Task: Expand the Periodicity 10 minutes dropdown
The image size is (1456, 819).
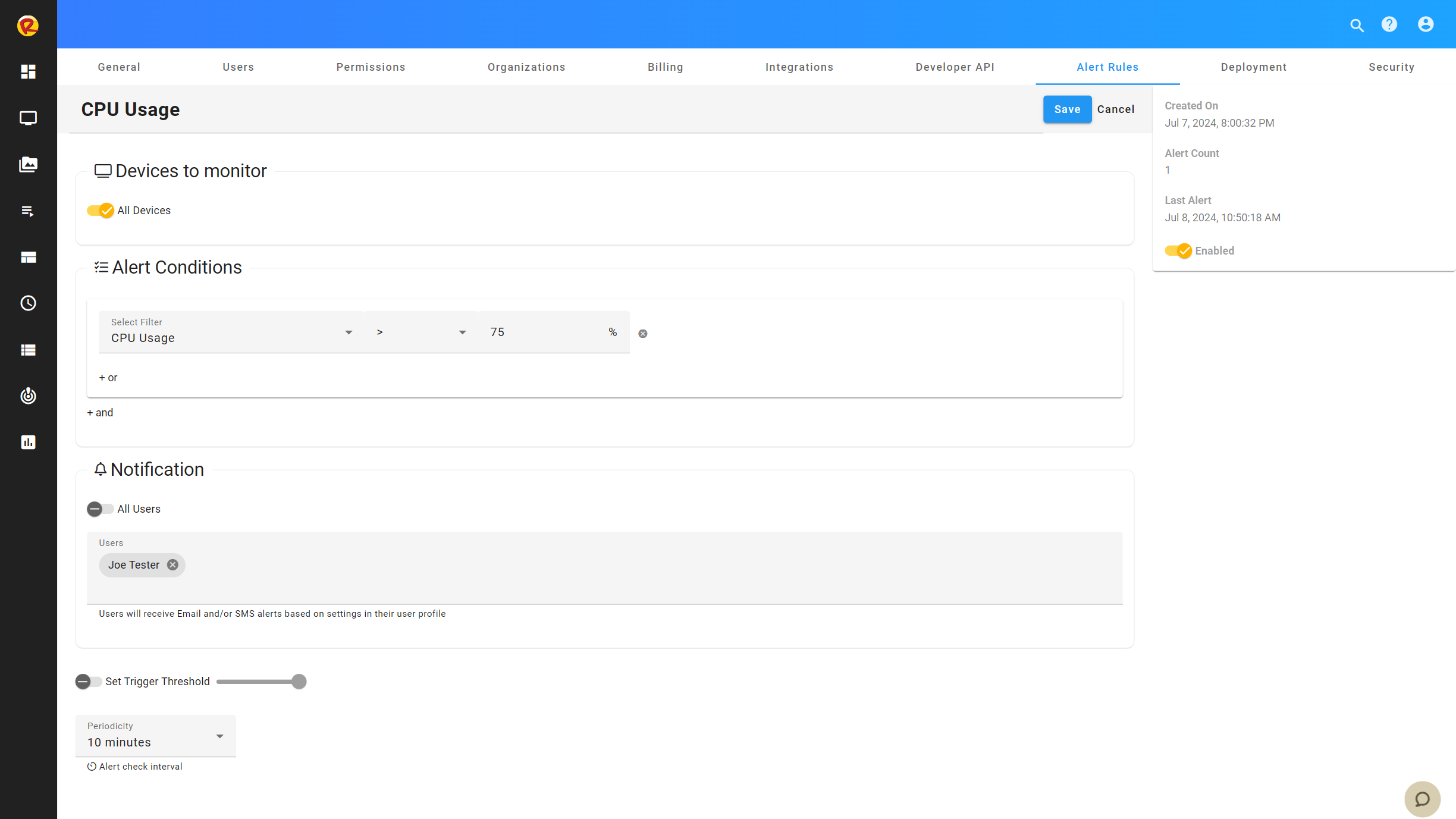Action: click(x=155, y=736)
